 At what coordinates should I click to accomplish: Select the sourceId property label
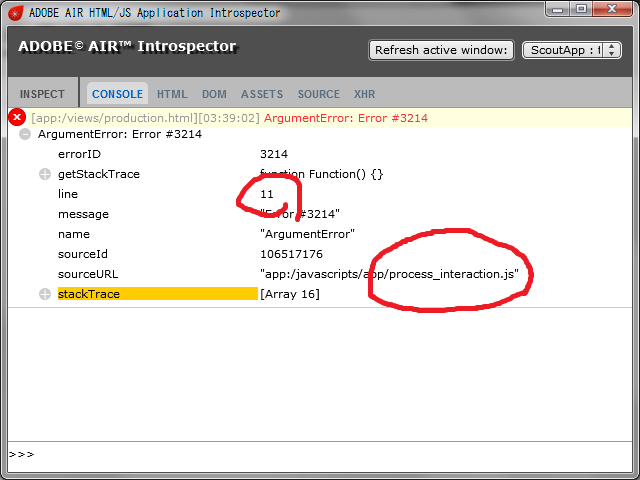click(x=83, y=254)
